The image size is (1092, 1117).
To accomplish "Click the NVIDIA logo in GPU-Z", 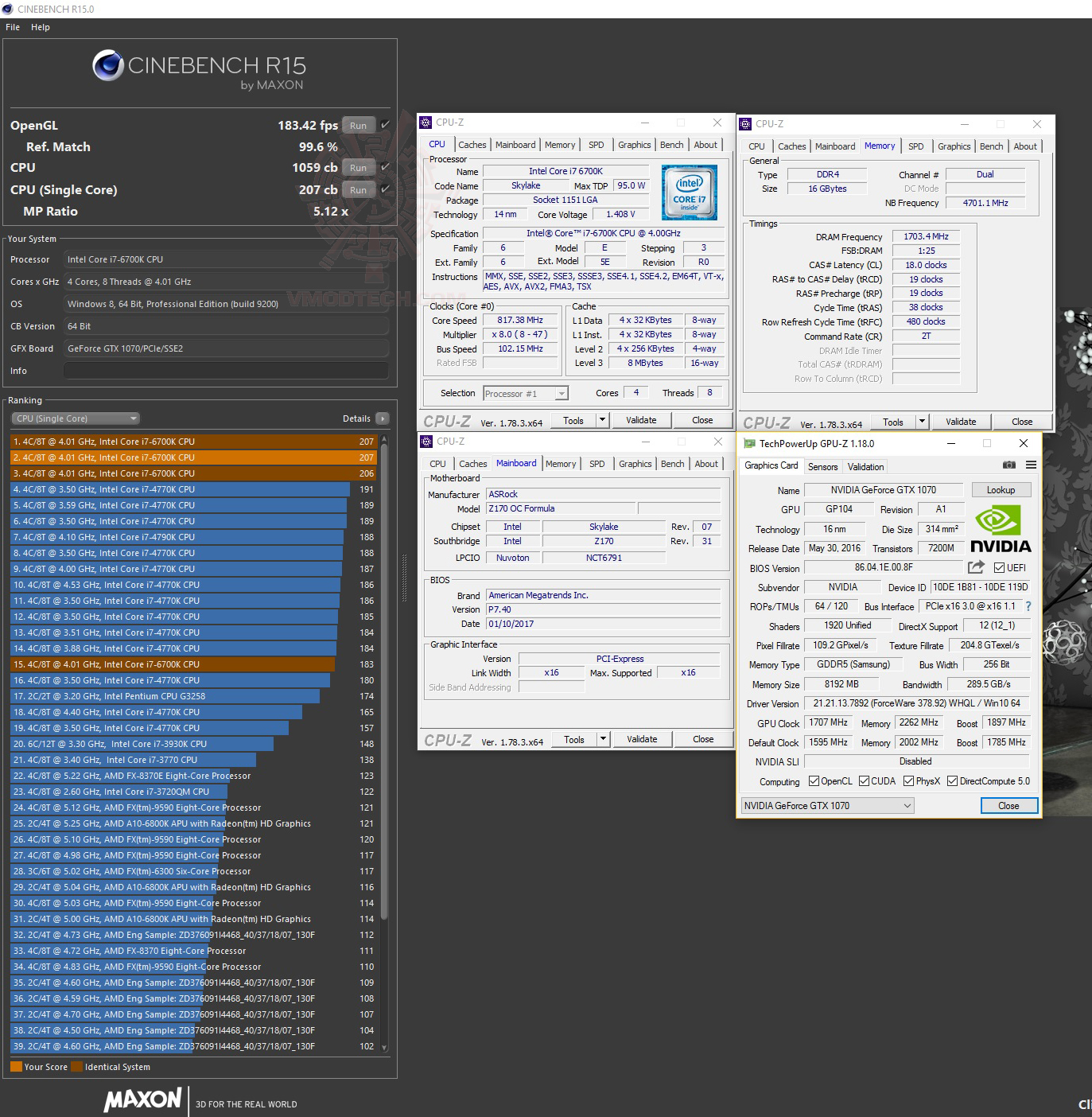I will [1001, 526].
